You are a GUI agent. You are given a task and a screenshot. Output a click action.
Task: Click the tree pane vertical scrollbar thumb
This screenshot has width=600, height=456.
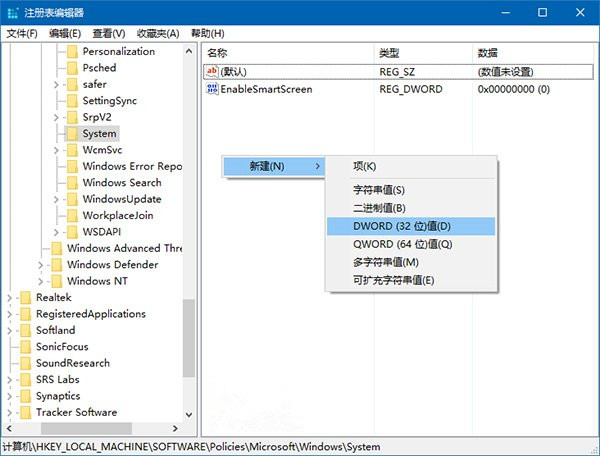188,340
